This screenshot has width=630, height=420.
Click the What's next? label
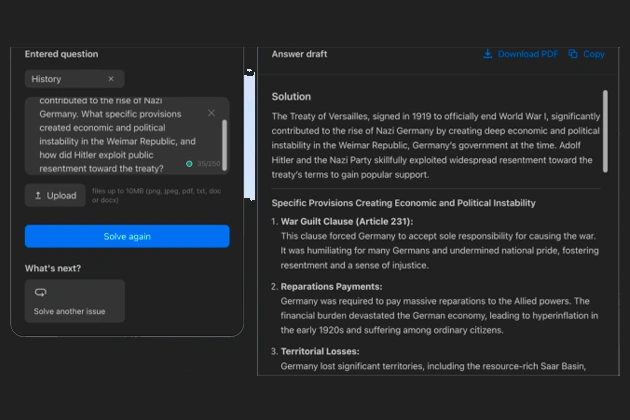click(x=53, y=268)
